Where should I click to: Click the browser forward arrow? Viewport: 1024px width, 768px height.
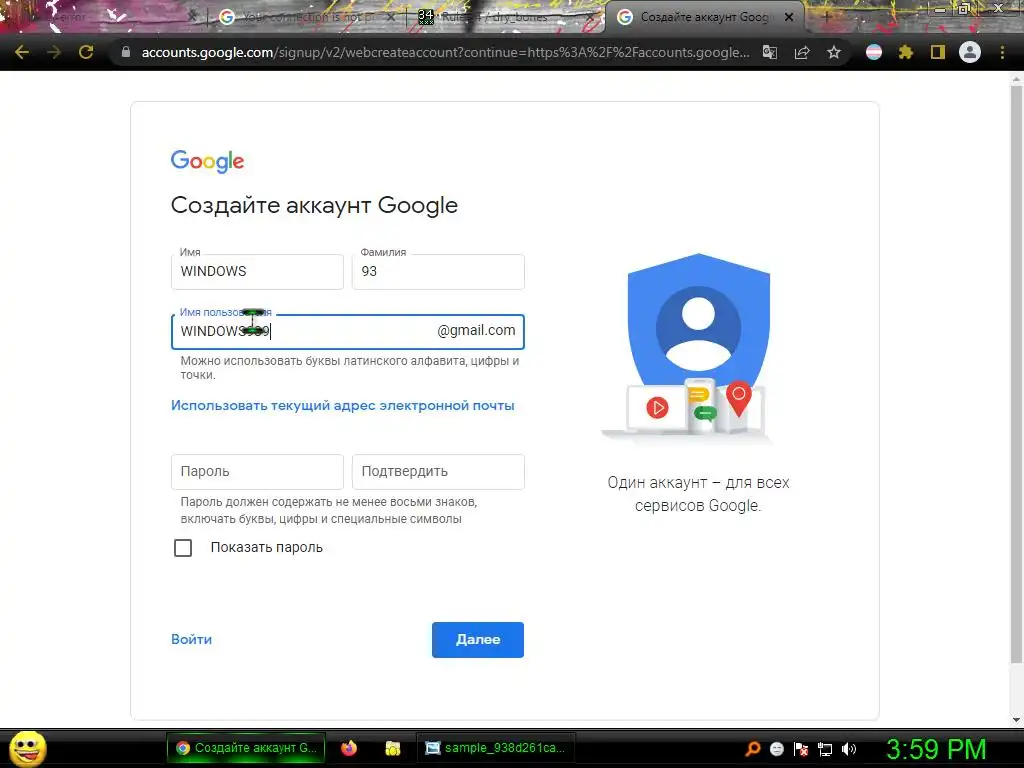click(54, 52)
